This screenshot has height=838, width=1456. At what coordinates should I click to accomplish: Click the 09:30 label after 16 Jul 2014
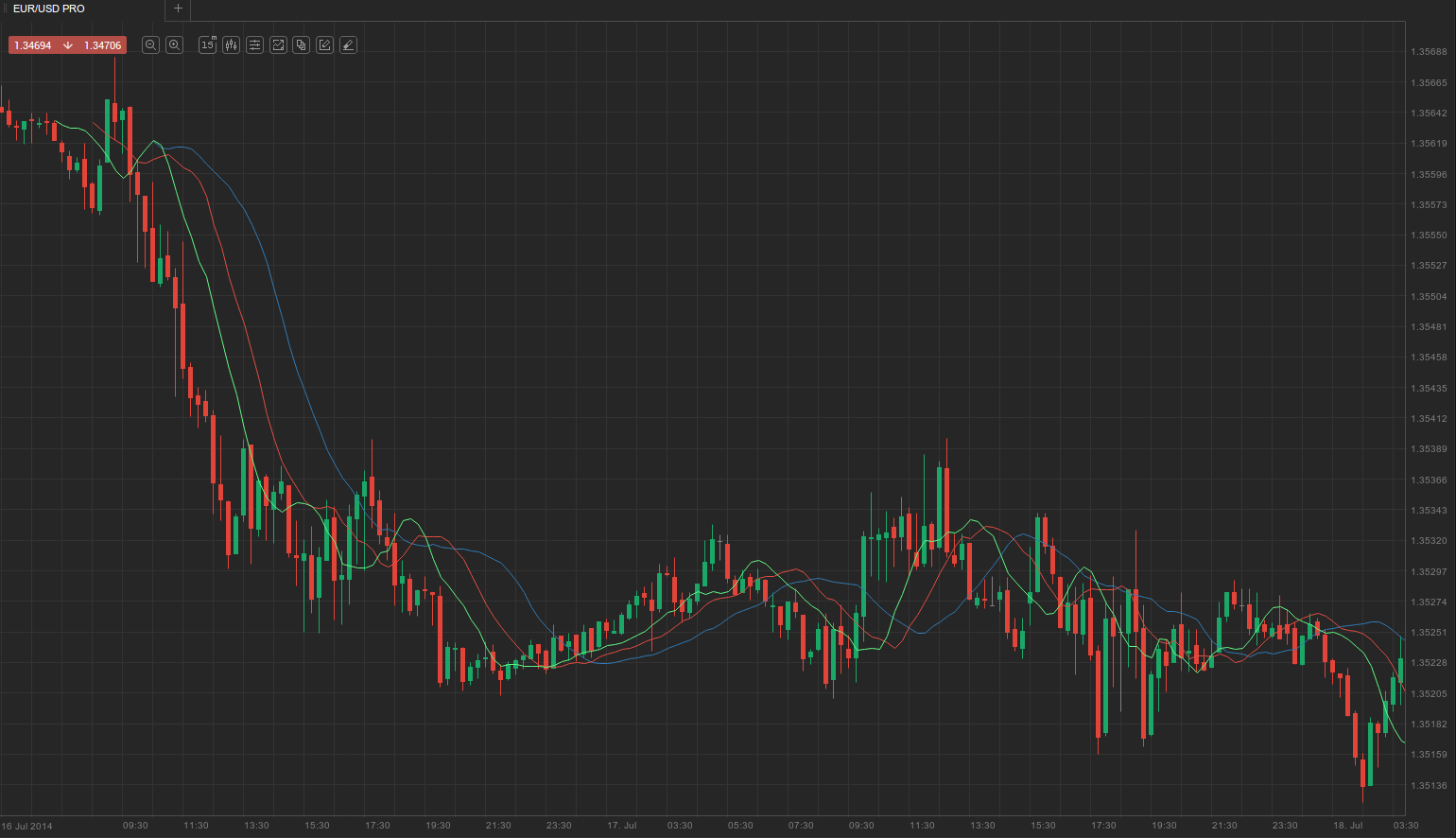pos(135,826)
